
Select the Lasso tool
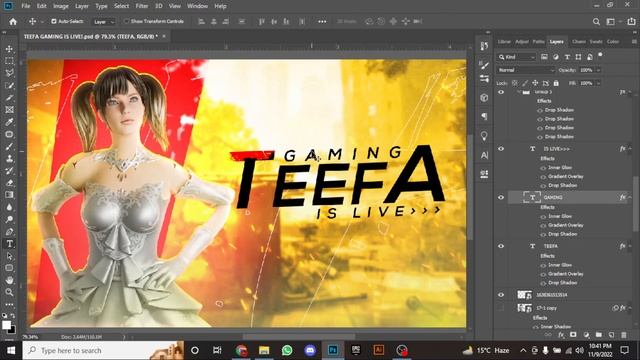[9, 73]
